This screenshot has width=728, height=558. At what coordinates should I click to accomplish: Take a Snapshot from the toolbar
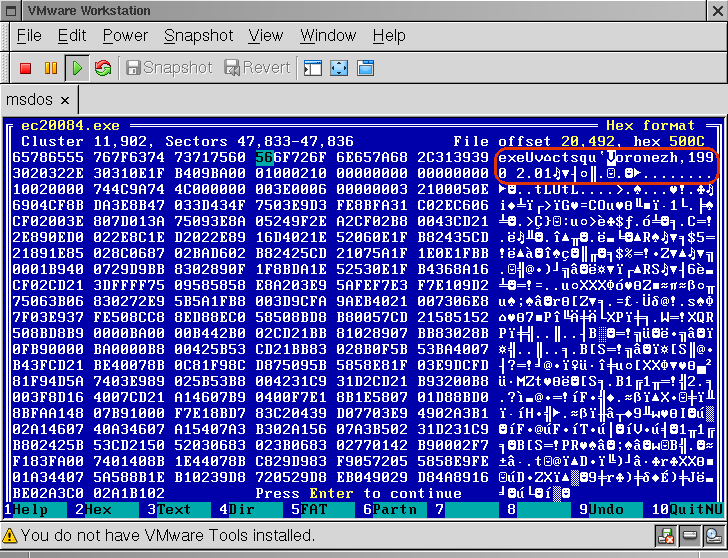pos(169,68)
